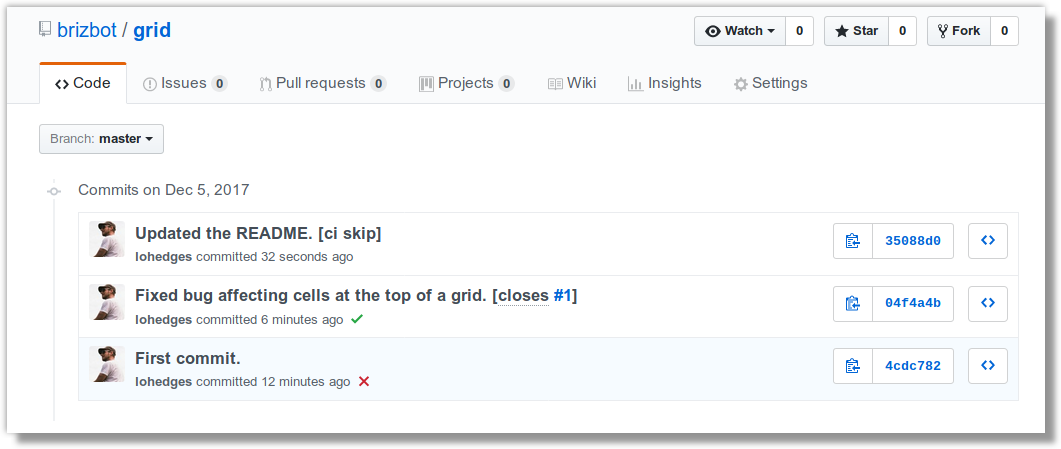Copy full SHA for commit 35088d0
This screenshot has height=449, width=1061.
(853, 241)
